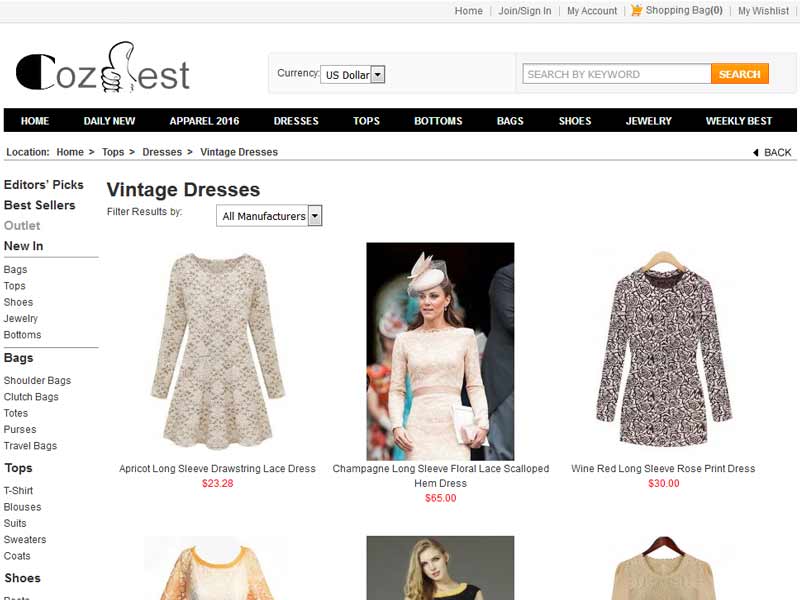
Task: Open the blonde model dress thumbnail
Action: coord(440,568)
